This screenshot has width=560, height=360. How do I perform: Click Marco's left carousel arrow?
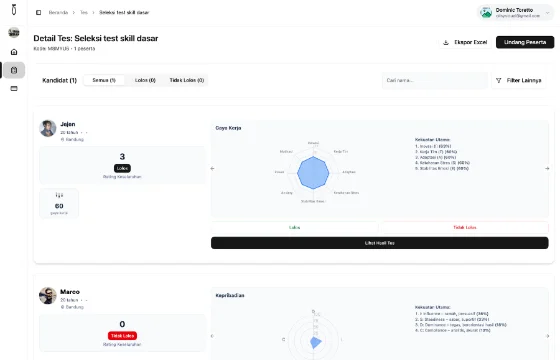(212, 336)
